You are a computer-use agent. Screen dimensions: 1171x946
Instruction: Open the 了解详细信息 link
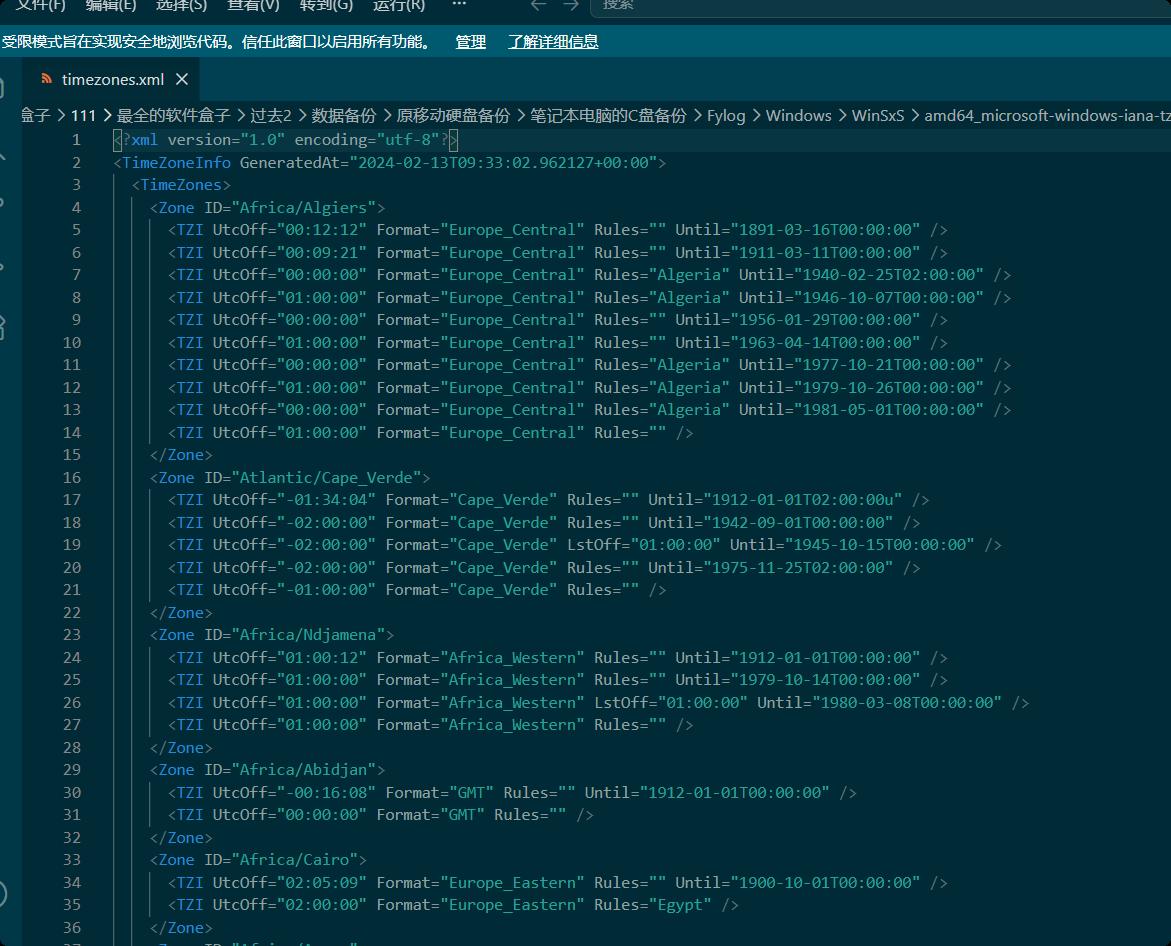tap(553, 42)
